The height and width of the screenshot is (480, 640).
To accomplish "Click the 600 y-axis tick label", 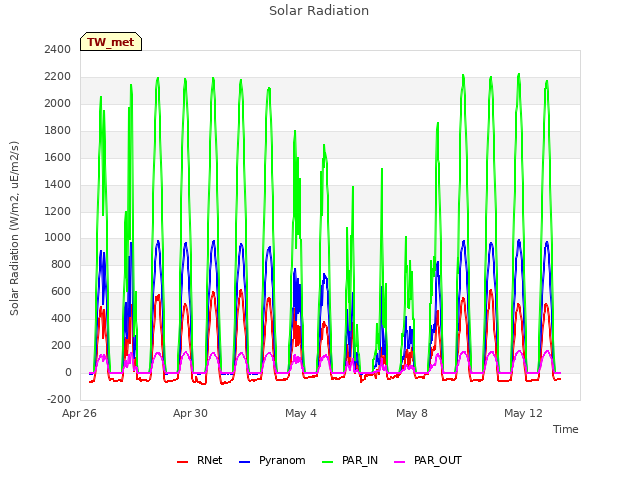I will [x=61, y=291].
